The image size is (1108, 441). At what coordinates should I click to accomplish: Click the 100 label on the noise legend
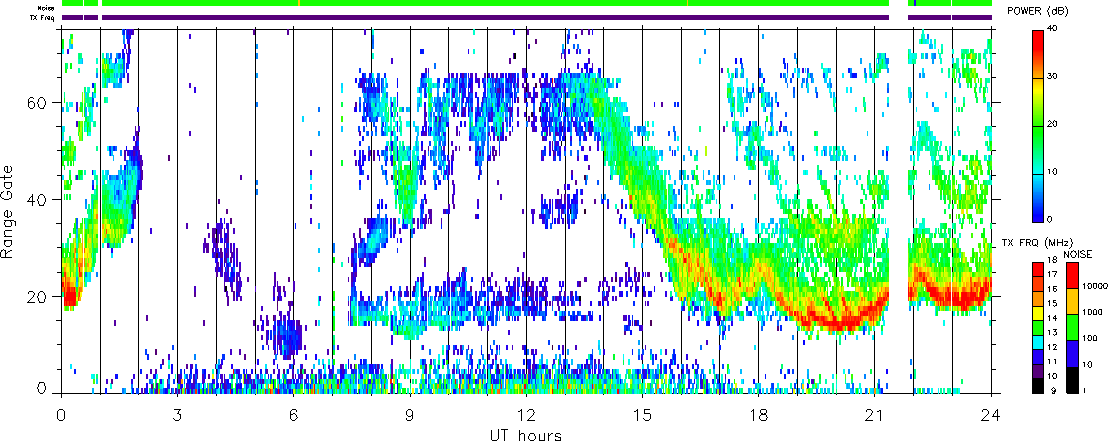pos(1090,339)
